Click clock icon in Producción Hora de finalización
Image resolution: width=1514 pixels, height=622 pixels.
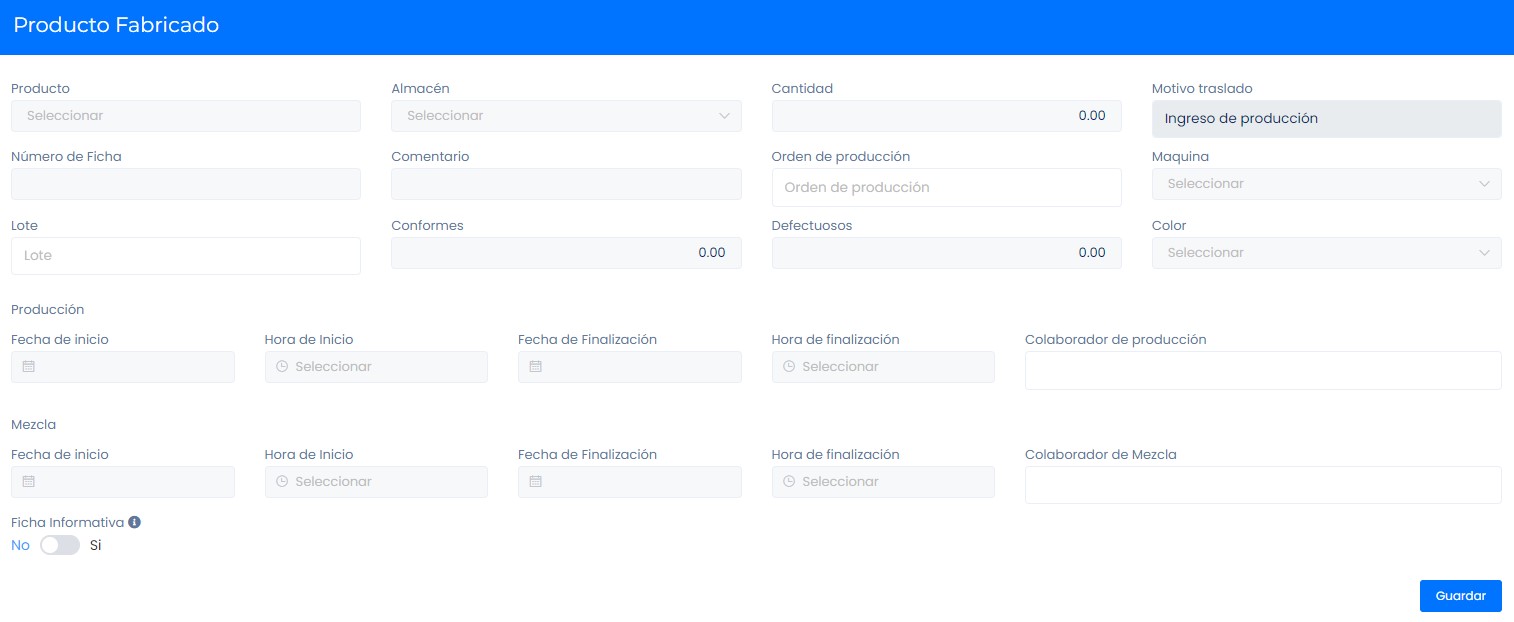[x=789, y=367]
